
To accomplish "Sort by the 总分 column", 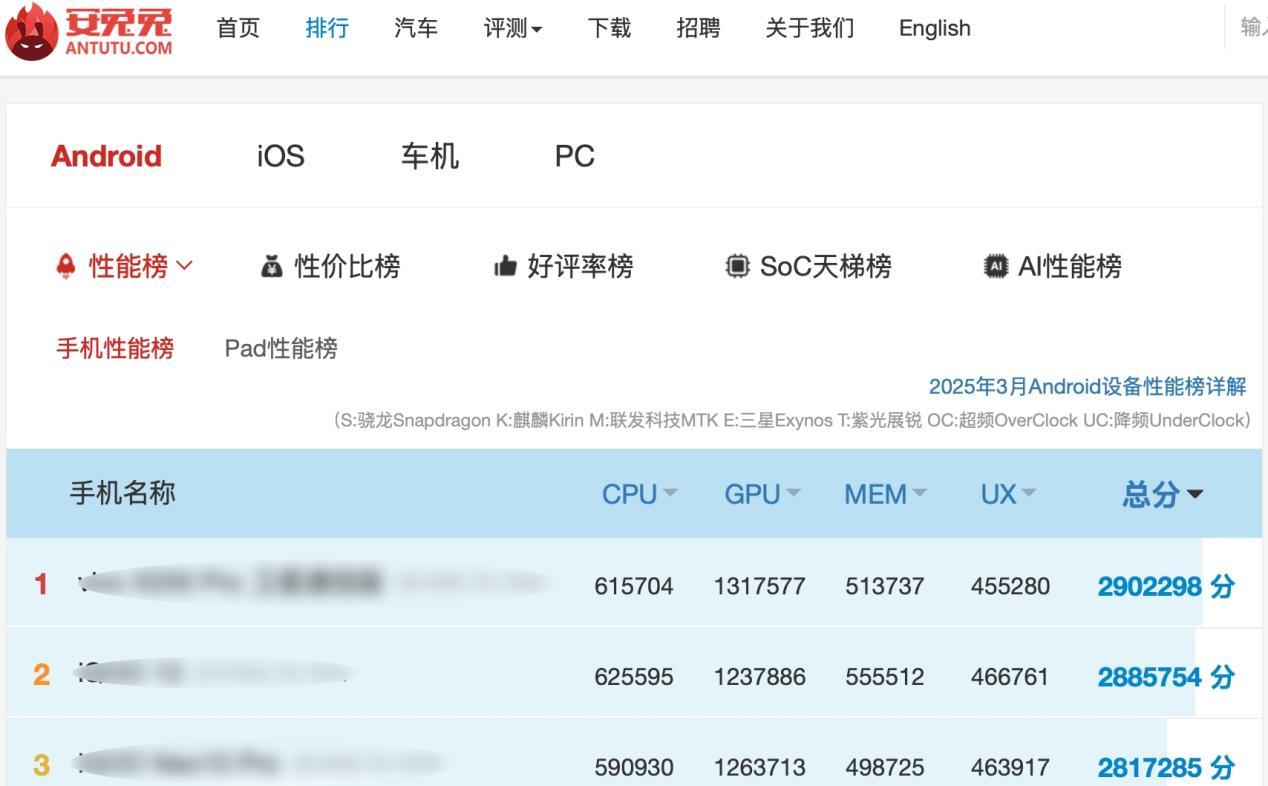I will pos(1163,494).
